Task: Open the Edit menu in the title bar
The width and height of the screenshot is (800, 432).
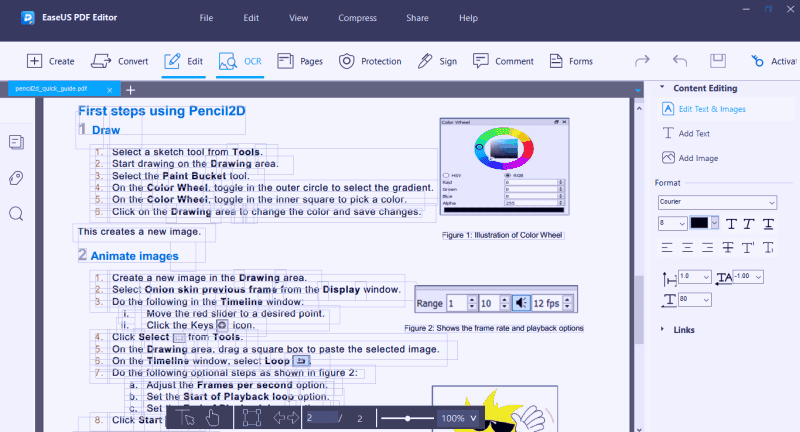Action: tap(251, 18)
